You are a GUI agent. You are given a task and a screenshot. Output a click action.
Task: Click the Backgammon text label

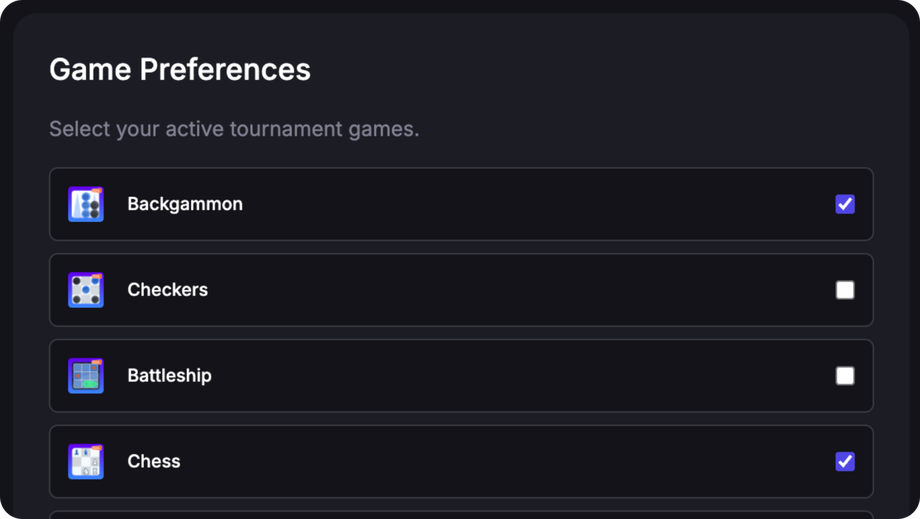click(x=185, y=204)
